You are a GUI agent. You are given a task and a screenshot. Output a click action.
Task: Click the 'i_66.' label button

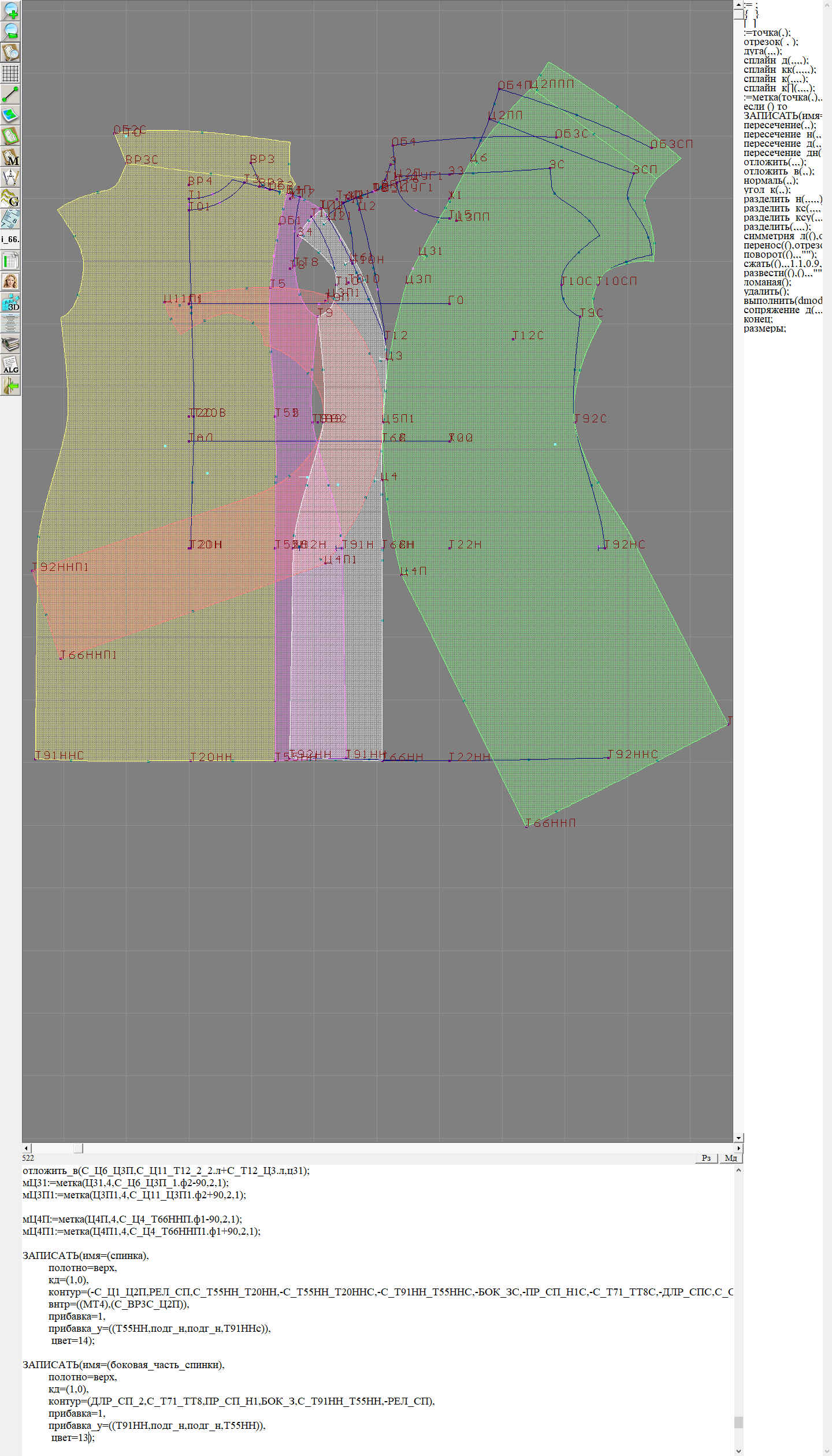pyautogui.click(x=10, y=239)
